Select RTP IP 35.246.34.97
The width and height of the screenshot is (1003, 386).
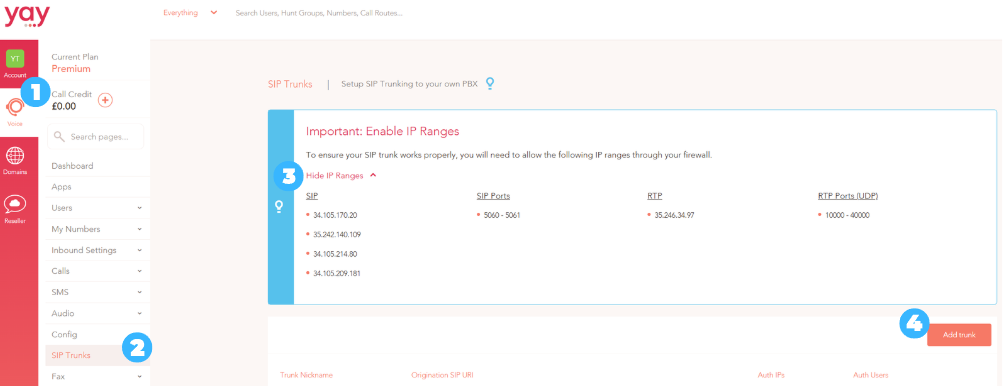674,215
